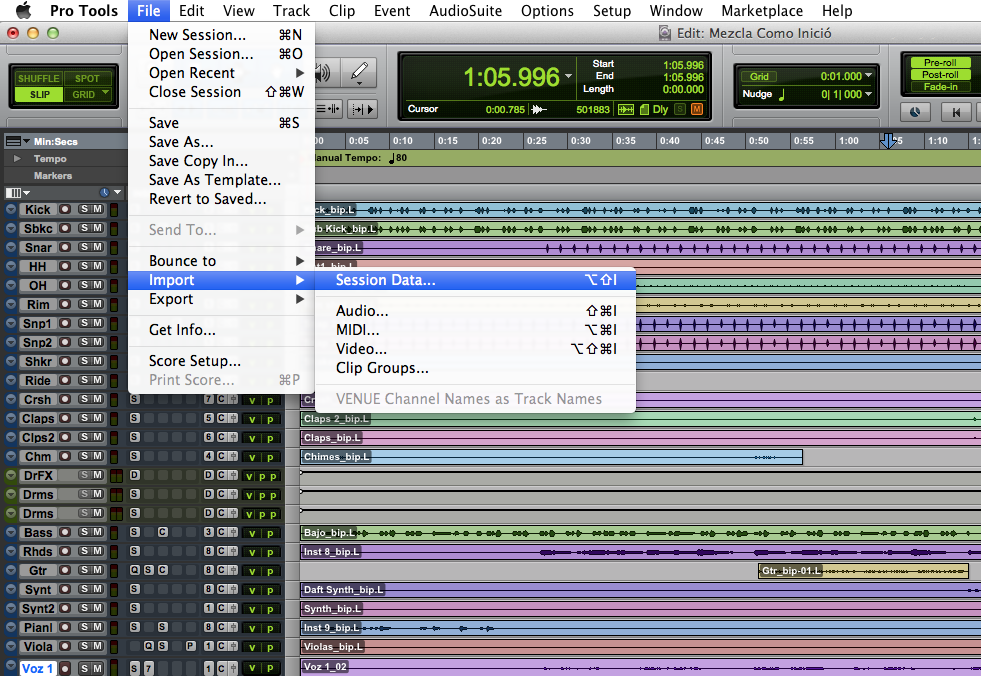The image size is (981, 676).
Task: Mute the OH track
Action: coord(98,285)
